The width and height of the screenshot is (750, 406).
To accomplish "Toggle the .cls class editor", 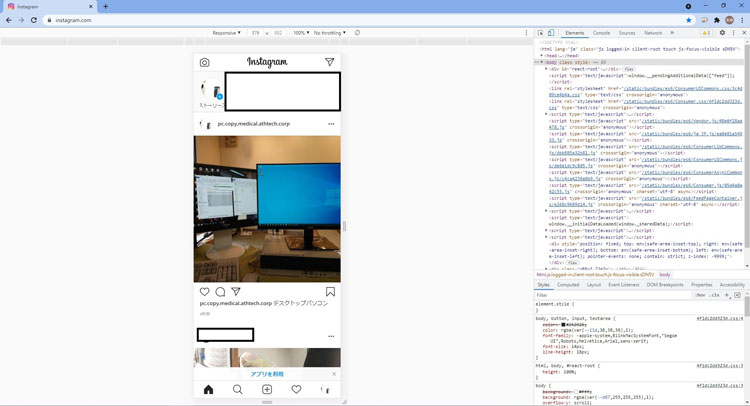I will click(715, 295).
